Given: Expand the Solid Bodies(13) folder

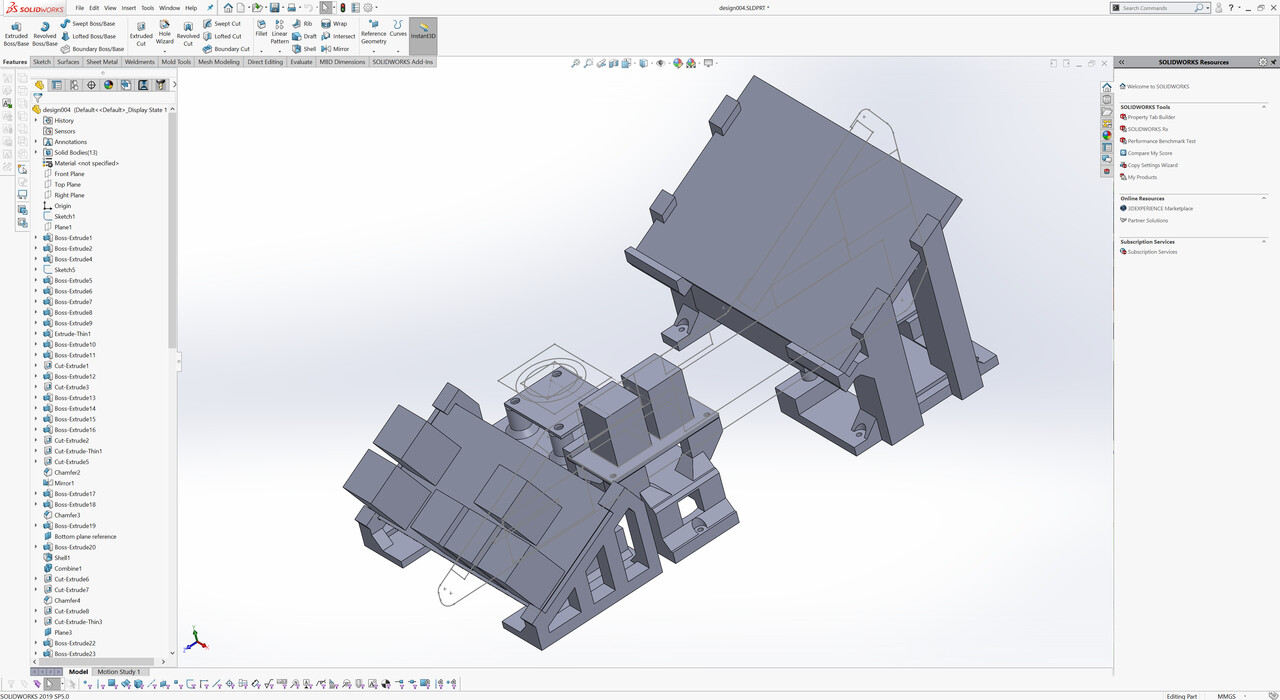Looking at the screenshot, I should (x=36, y=152).
